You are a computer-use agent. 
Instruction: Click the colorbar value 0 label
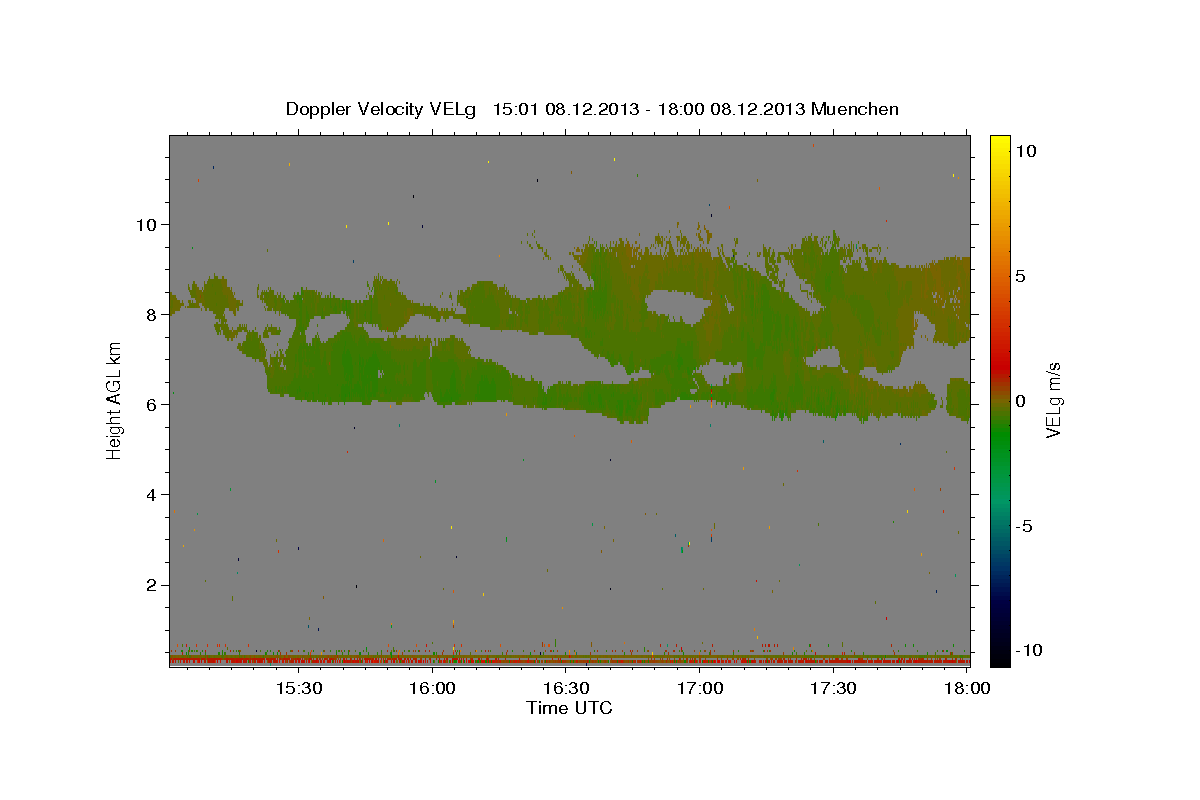tap(1021, 401)
